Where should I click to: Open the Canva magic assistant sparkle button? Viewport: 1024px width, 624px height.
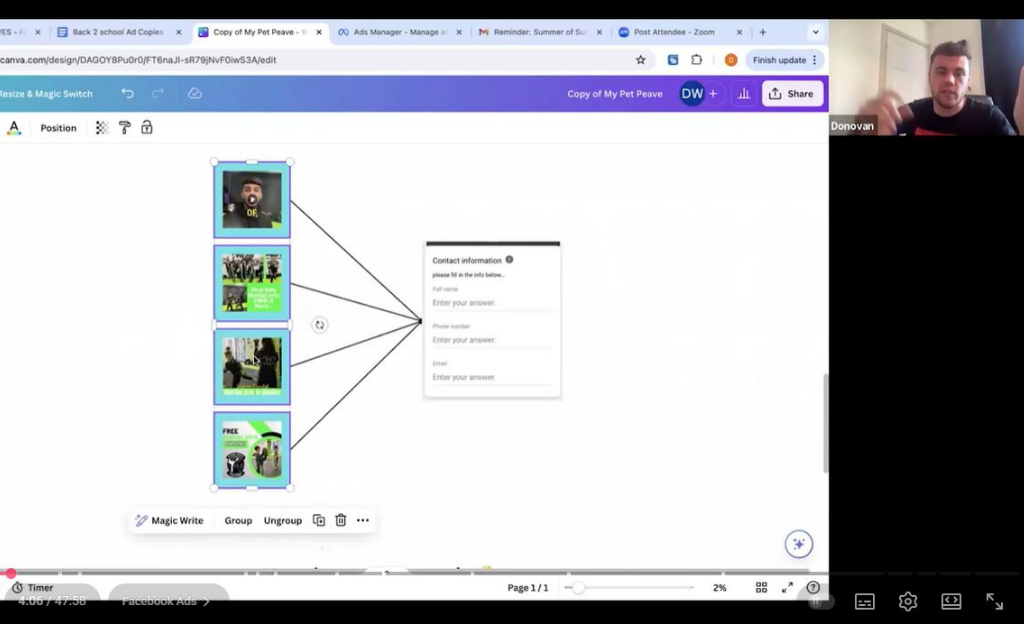798,544
